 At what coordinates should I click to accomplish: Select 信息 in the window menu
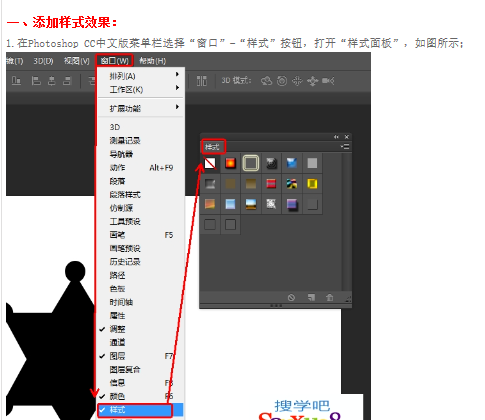140,383
